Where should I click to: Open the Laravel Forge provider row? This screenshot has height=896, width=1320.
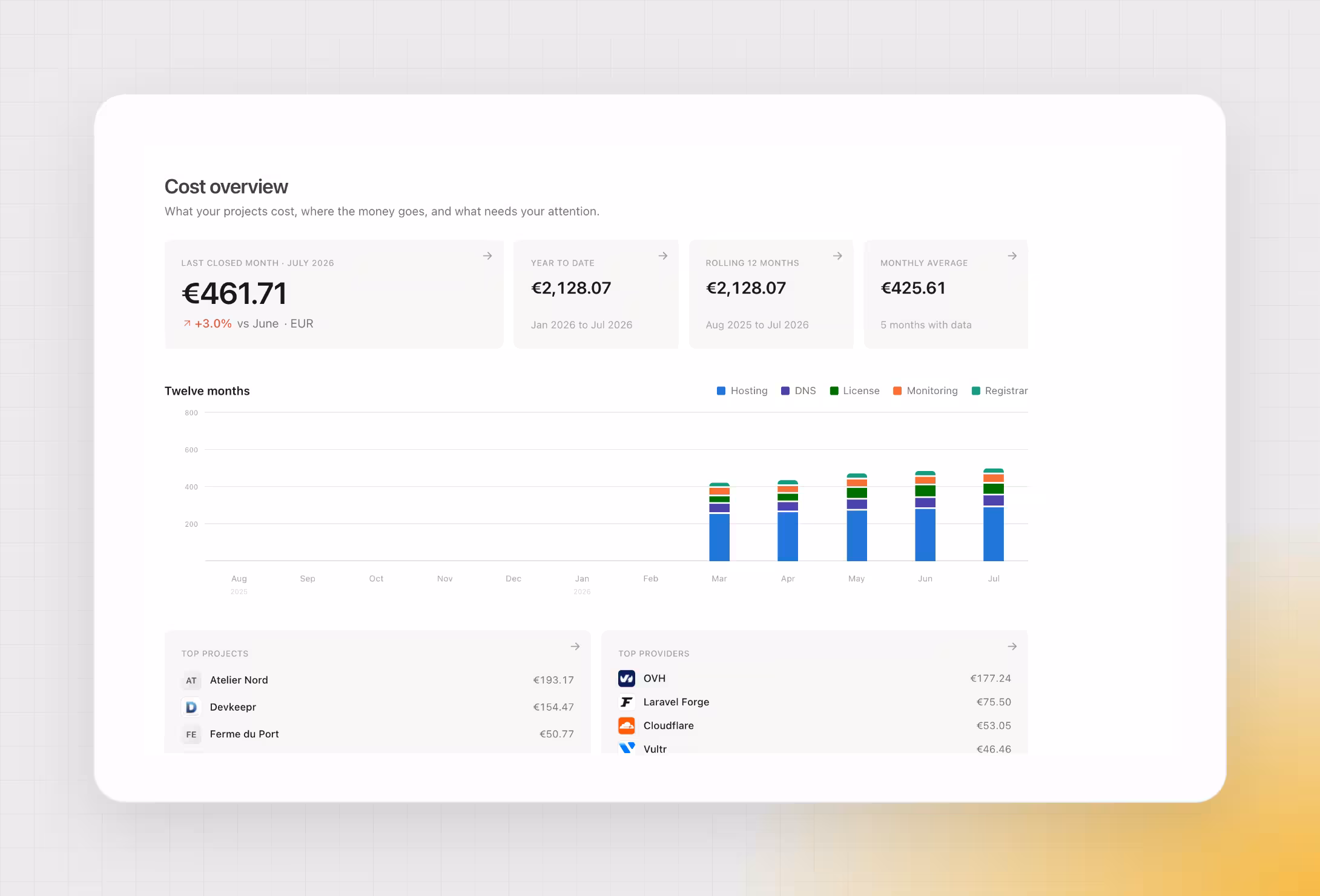pyautogui.click(x=814, y=702)
